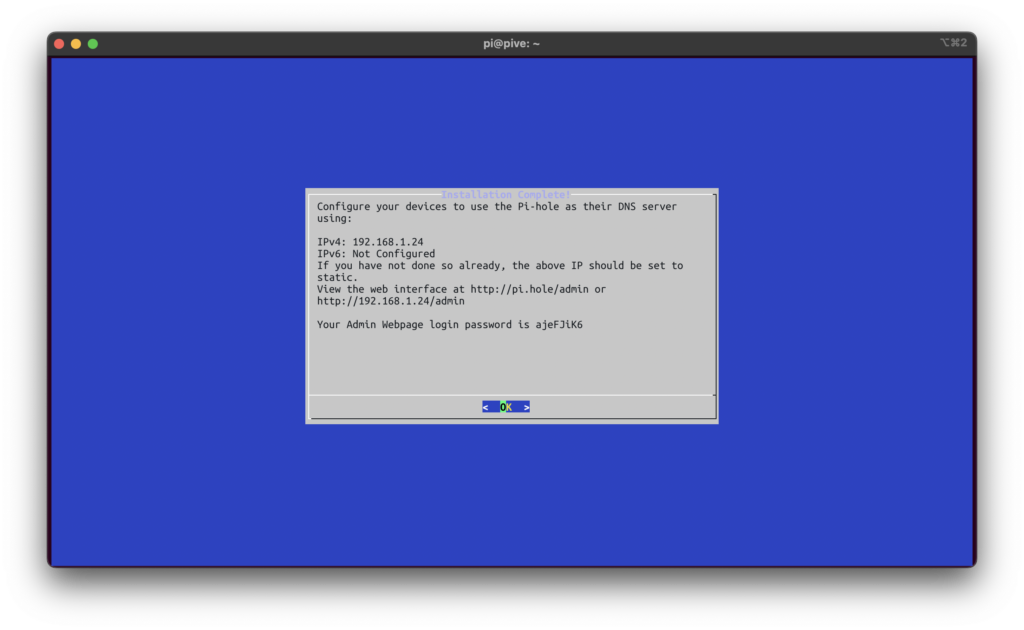Screen dimensions: 1024x630
Task: Select the left arrow beside OK
Action: pos(486,406)
